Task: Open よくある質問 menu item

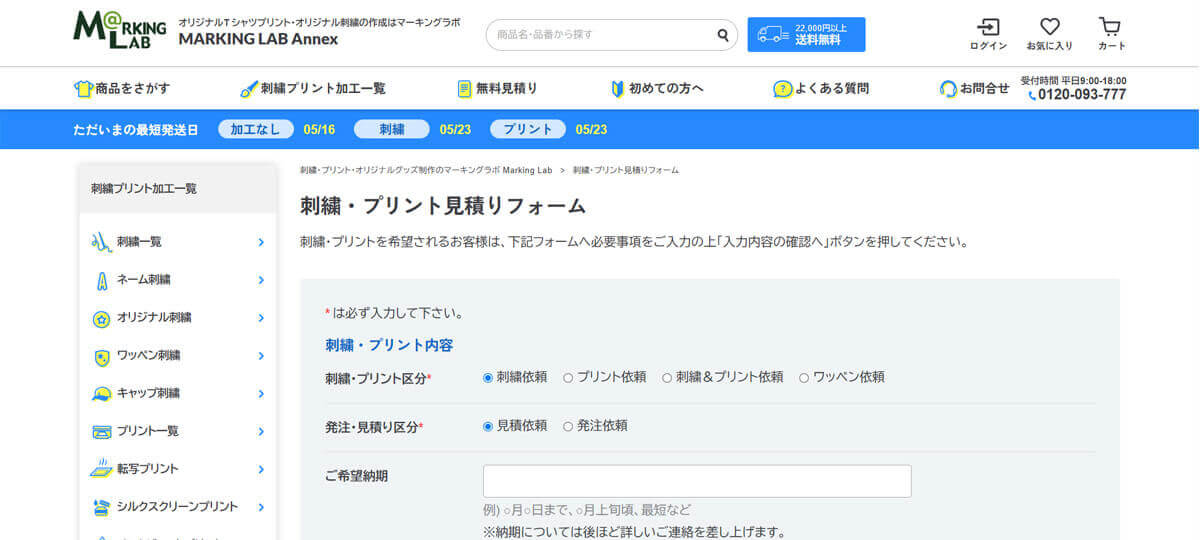Action: pyautogui.click(x=821, y=89)
